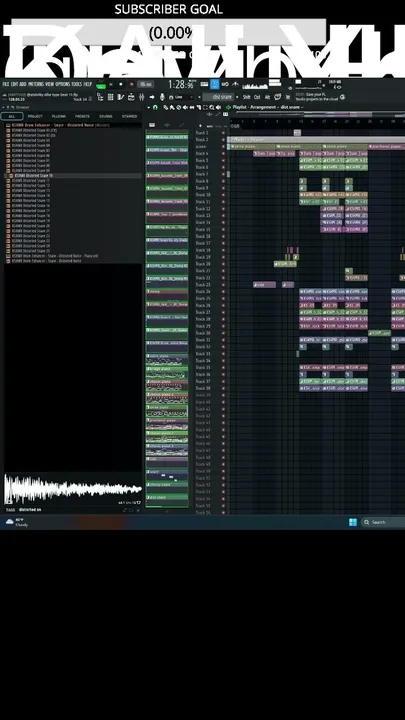Click the green Play button
The image size is (405, 720).
(111, 84)
